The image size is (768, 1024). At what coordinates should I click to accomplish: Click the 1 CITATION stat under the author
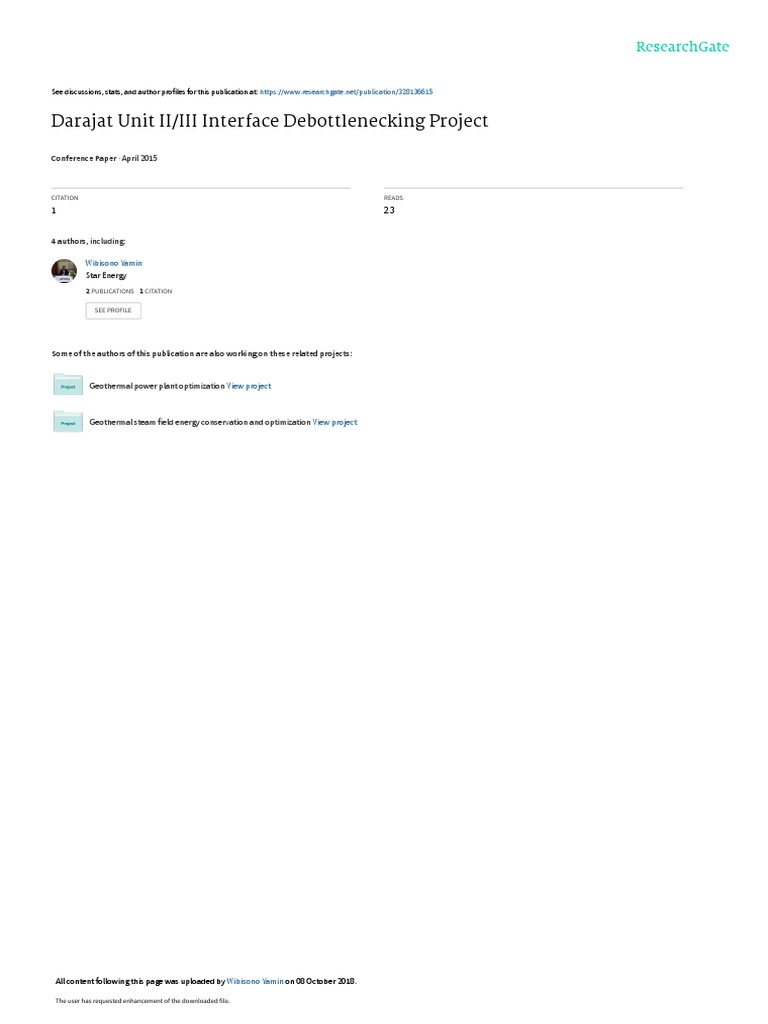(156, 291)
